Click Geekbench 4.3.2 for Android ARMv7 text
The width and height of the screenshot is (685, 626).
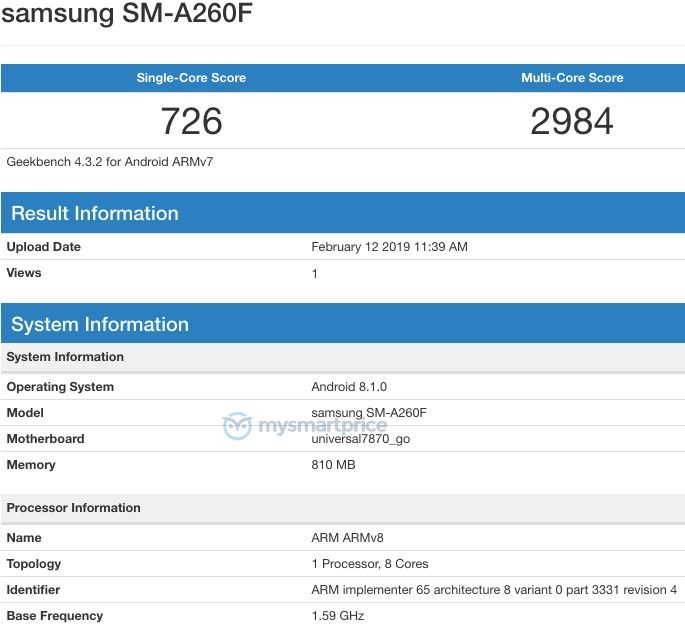click(110, 162)
